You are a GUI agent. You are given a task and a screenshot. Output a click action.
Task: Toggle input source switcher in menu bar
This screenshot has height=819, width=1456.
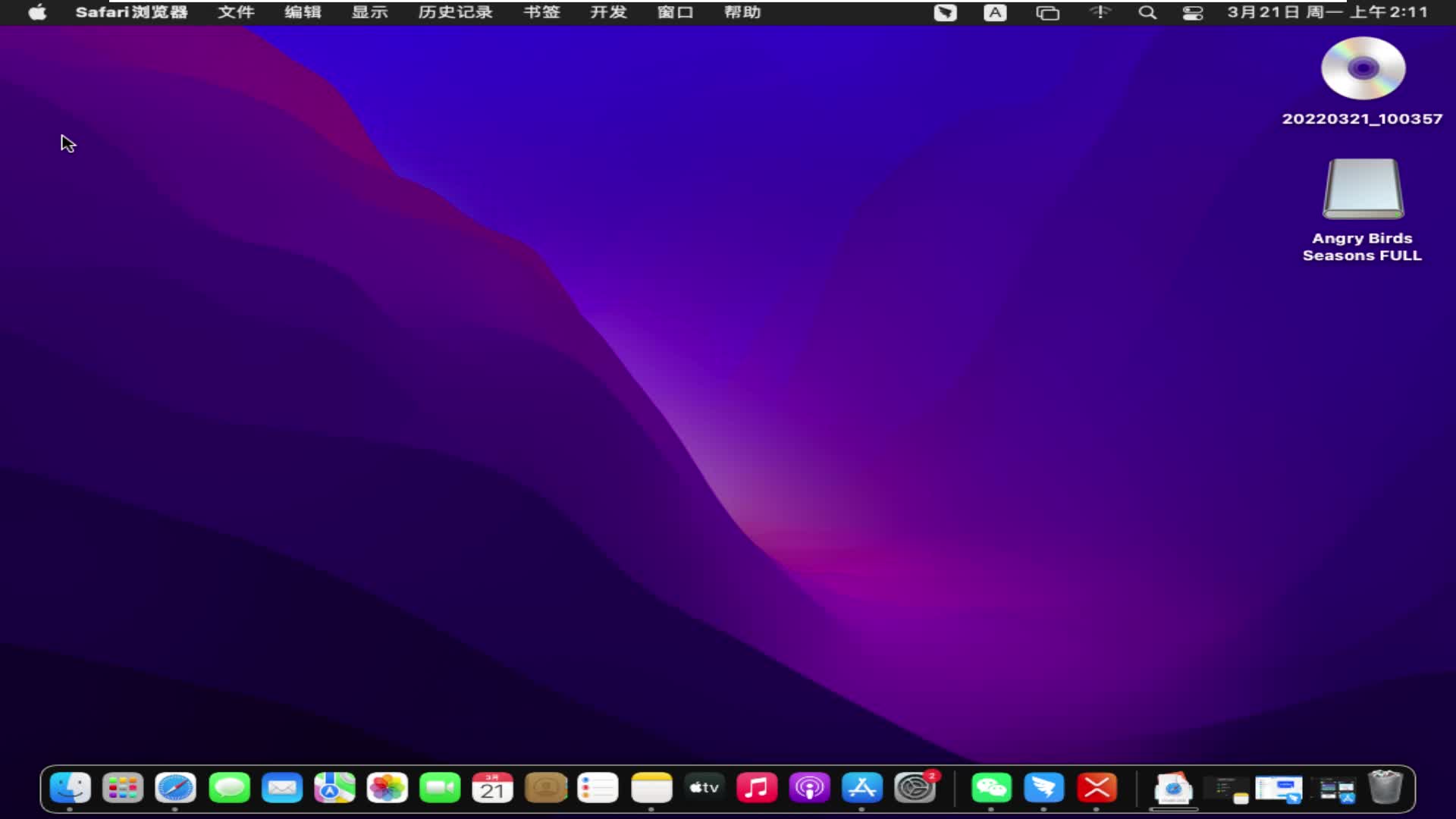994,12
